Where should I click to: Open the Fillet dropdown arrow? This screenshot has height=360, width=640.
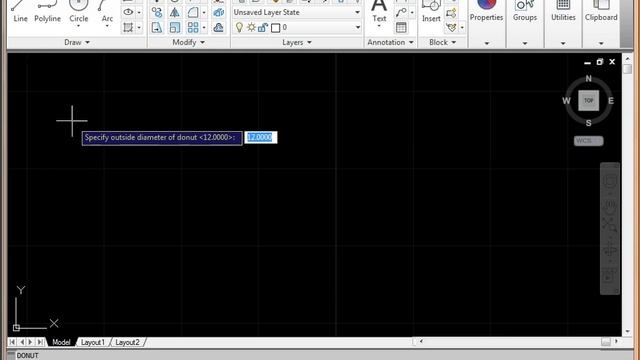pos(204,12)
